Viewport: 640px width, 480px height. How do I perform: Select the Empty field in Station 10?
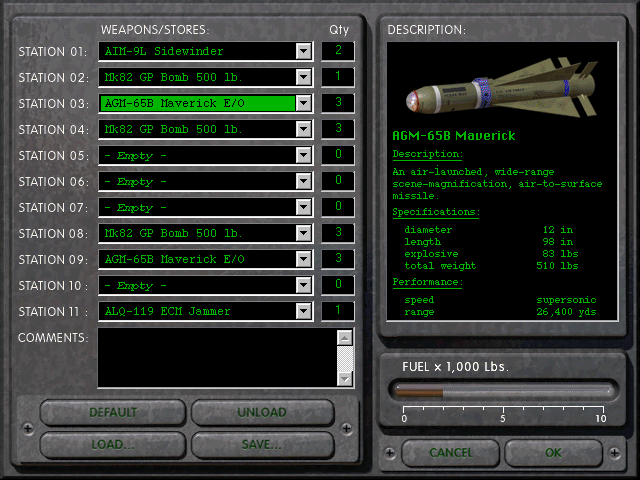[x=198, y=285]
